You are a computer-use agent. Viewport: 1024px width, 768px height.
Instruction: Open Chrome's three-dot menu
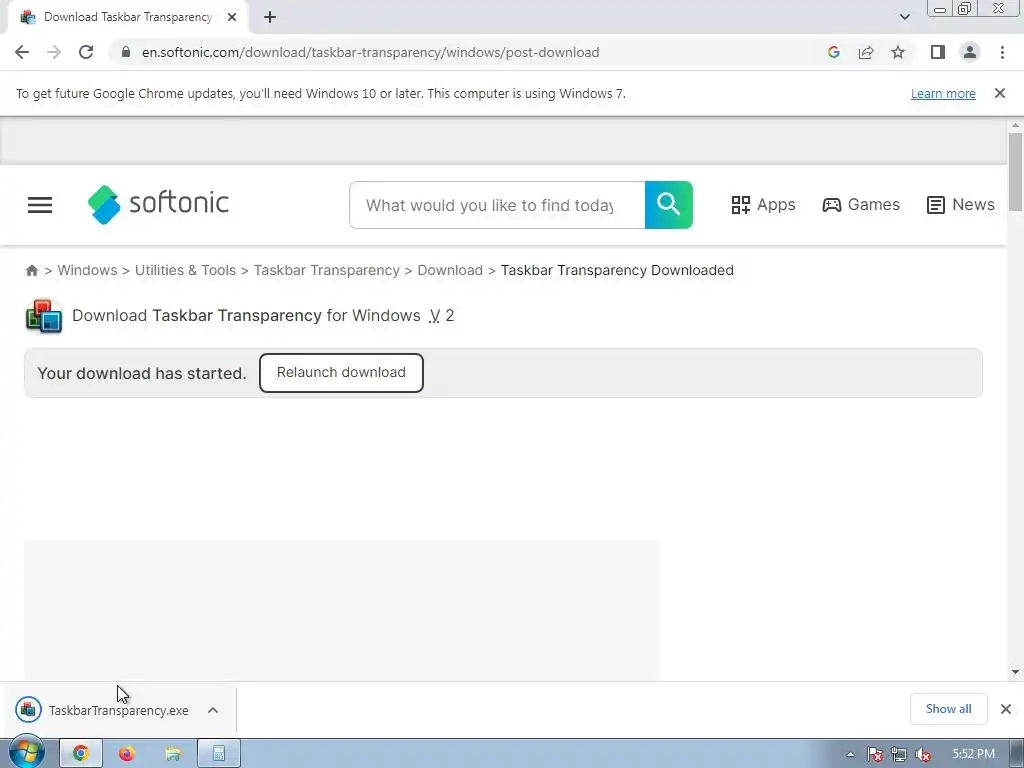1002,52
